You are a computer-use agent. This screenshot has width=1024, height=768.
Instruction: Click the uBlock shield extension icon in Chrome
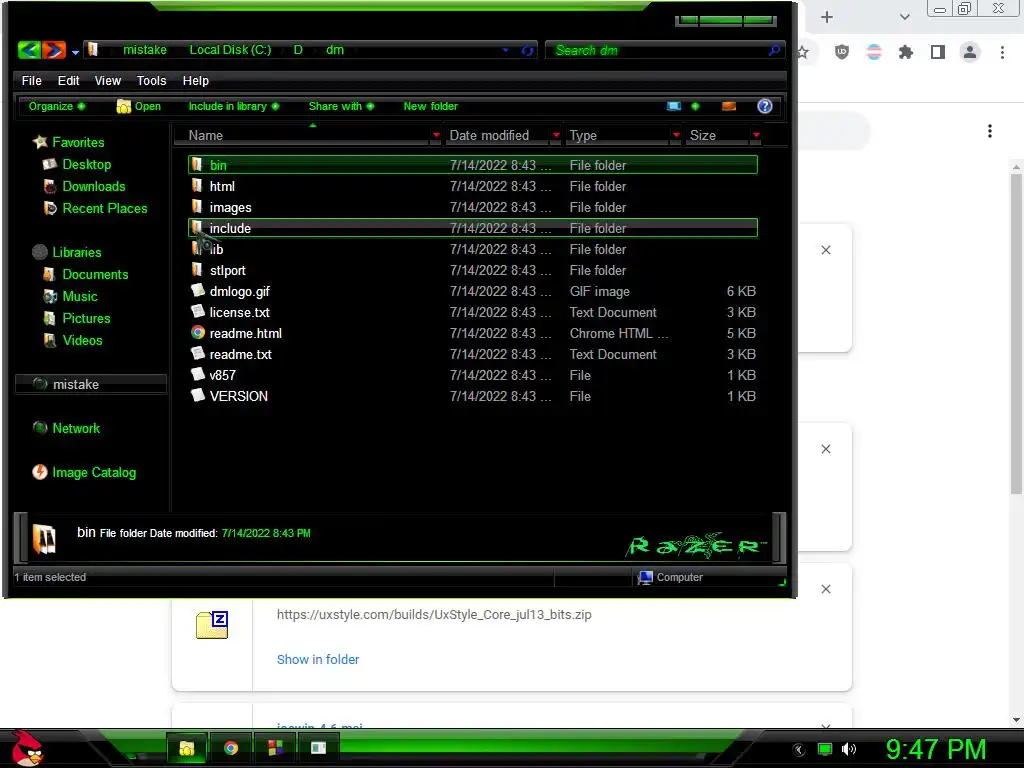(842, 52)
